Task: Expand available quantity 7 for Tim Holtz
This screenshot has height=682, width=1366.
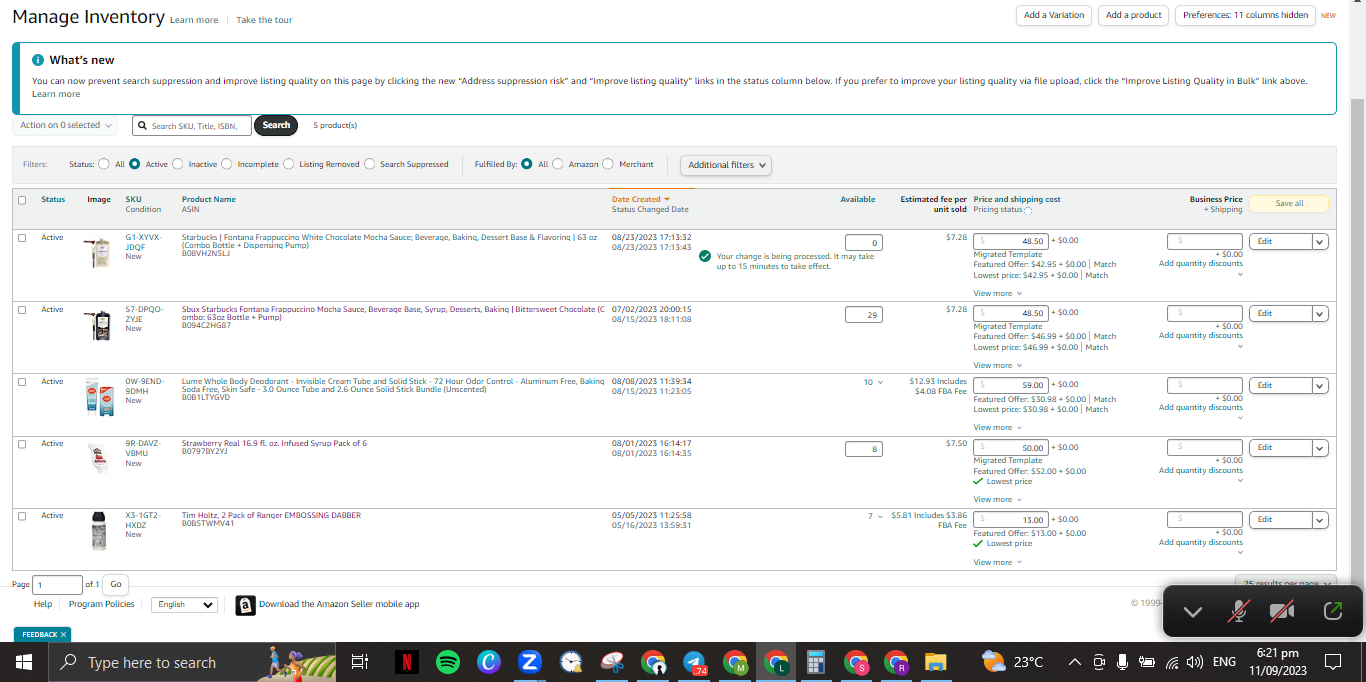Action: (x=876, y=516)
